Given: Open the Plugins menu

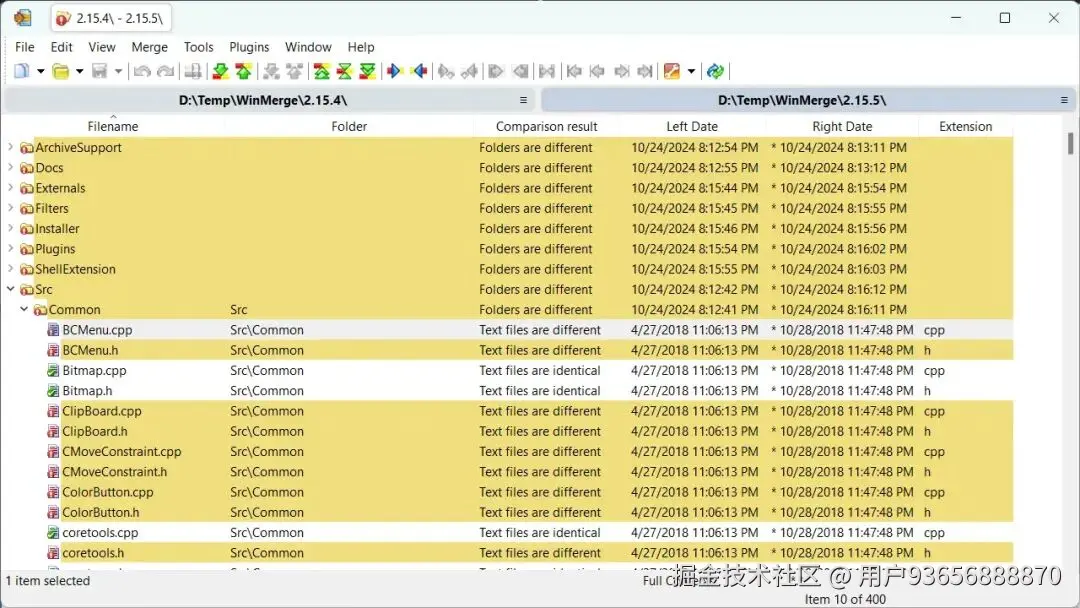Looking at the screenshot, I should 249,47.
